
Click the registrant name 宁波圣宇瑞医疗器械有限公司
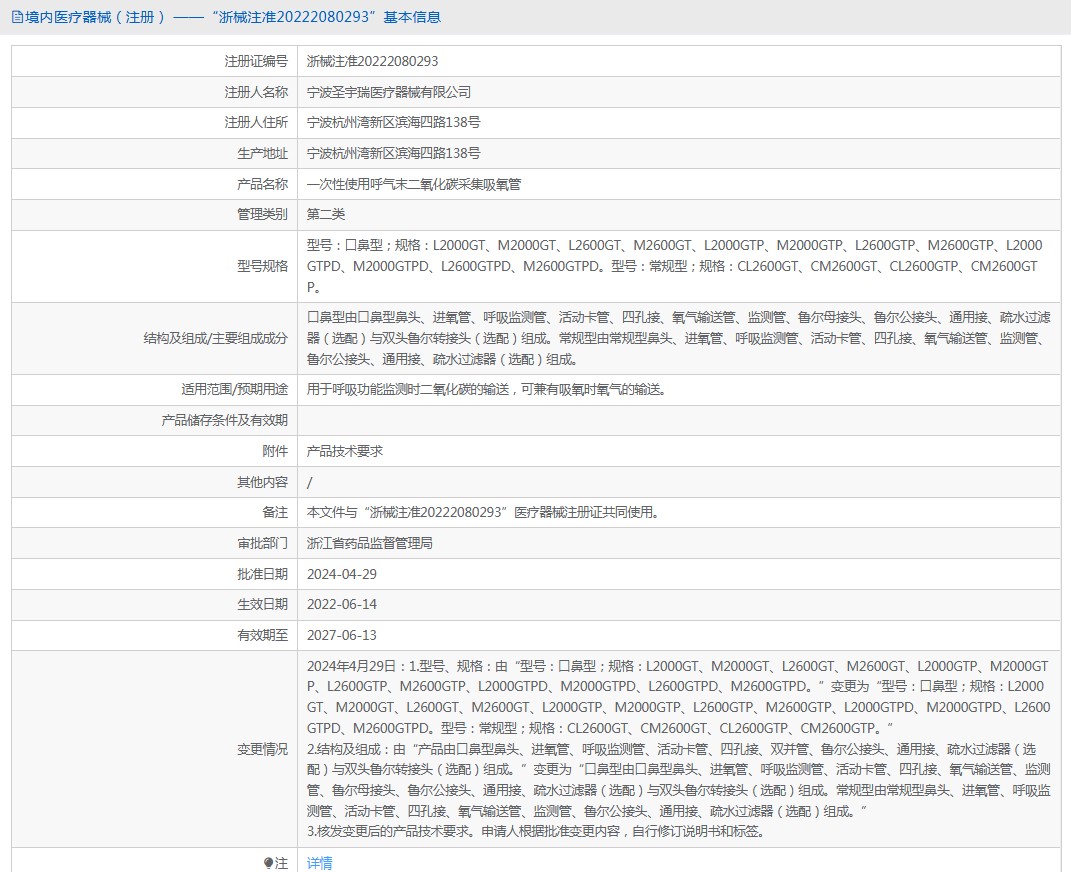click(x=389, y=92)
